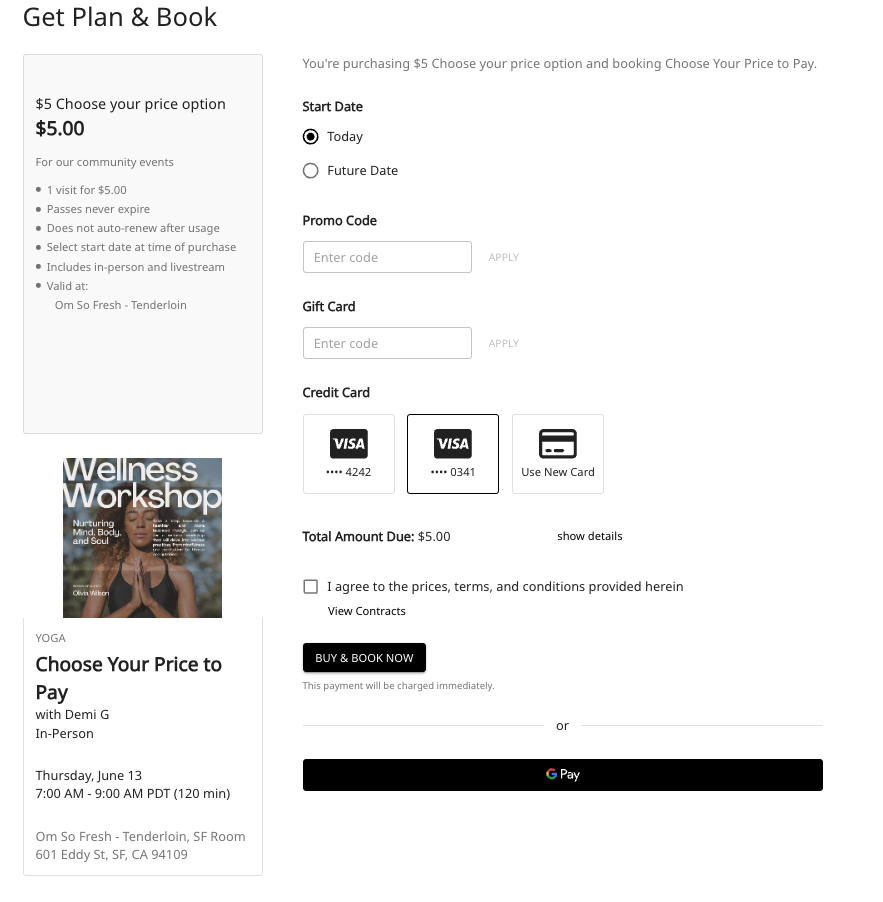Expand show details for total amount
Image resolution: width=883 pixels, height=902 pixels.
click(590, 536)
